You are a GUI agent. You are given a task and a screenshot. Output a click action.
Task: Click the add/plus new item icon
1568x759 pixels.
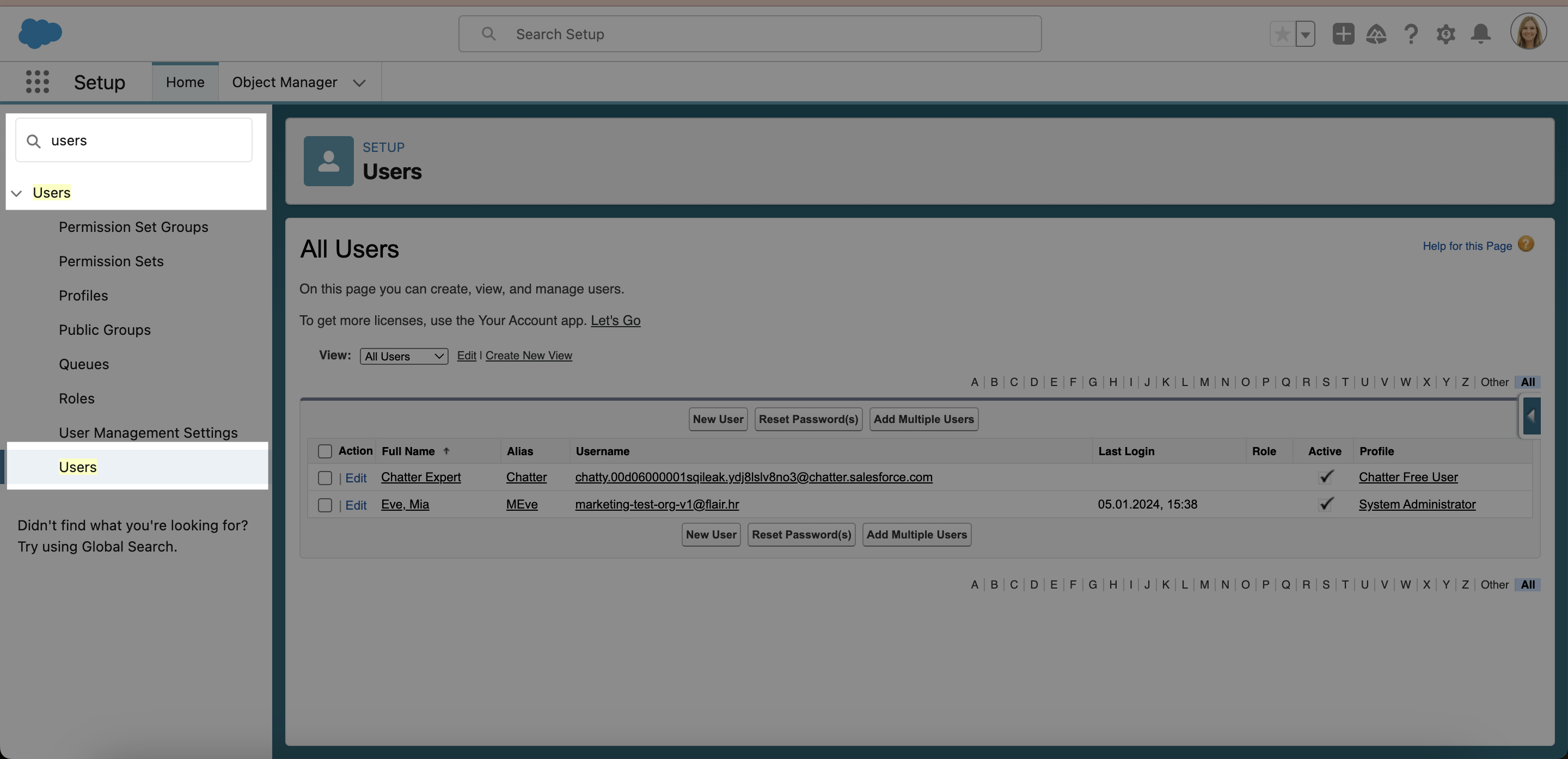click(1344, 33)
